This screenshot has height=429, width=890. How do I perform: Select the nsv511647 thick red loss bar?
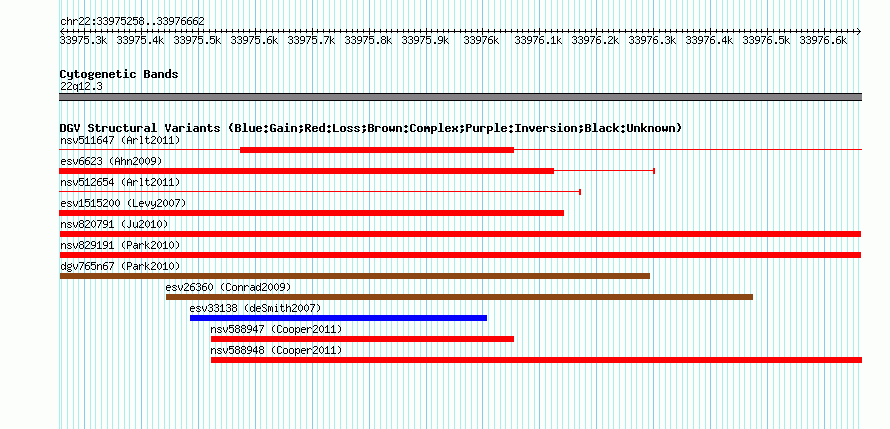pos(377,150)
